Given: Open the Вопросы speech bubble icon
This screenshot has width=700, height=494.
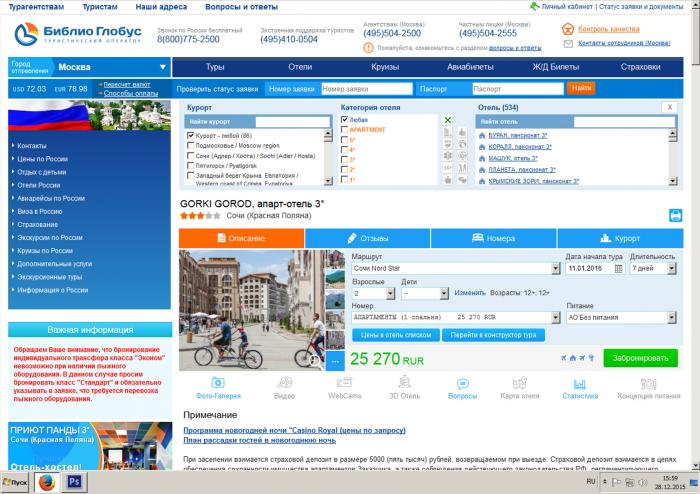Looking at the screenshot, I should click(462, 384).
